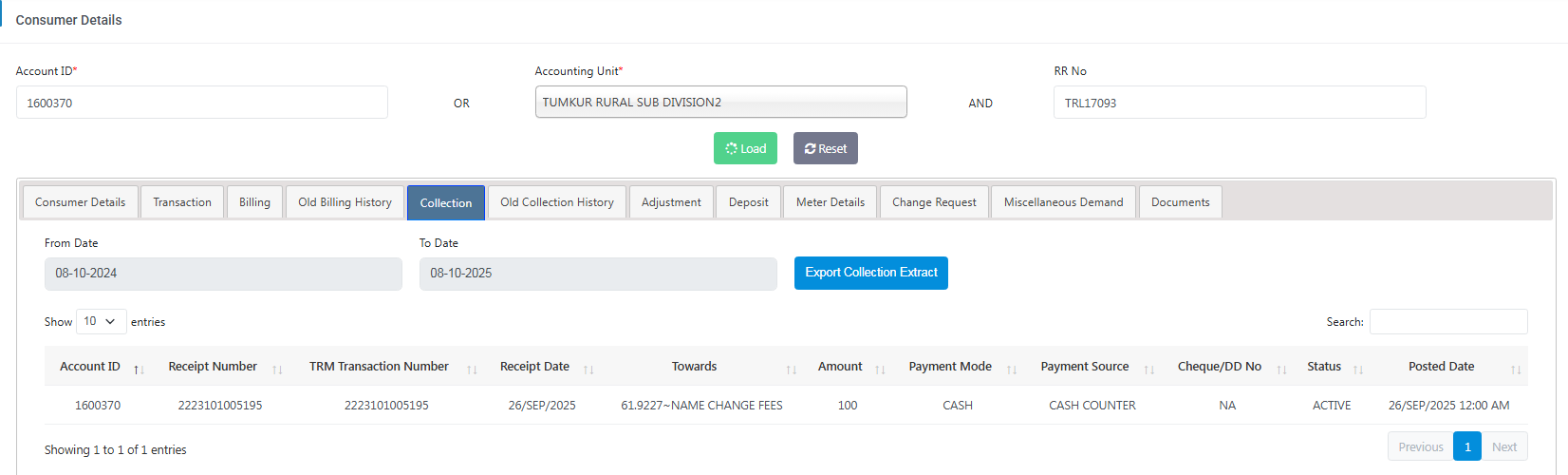Open the Meter Details tab
Image resolution: width=1568 pixels, height=475 pixels.
(x=831, y=202)
